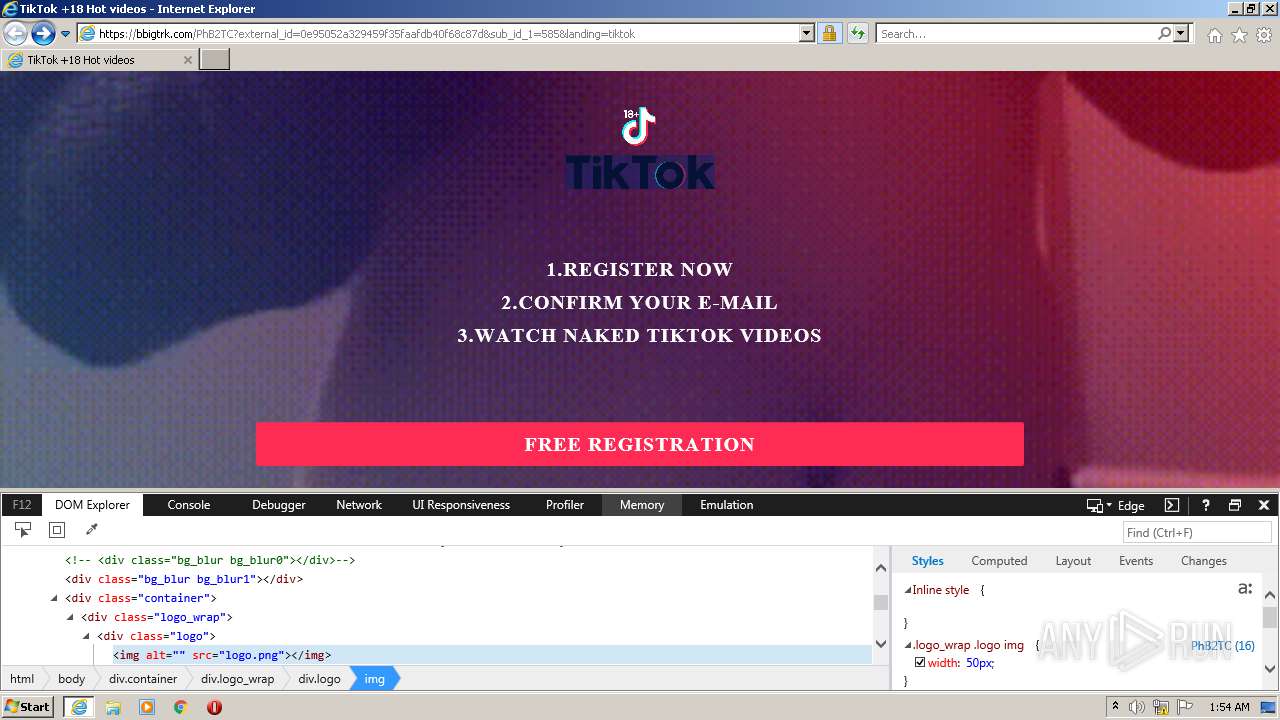Click the new tab button
This screenshot has height=720, width=1280.
coord(215,60)
